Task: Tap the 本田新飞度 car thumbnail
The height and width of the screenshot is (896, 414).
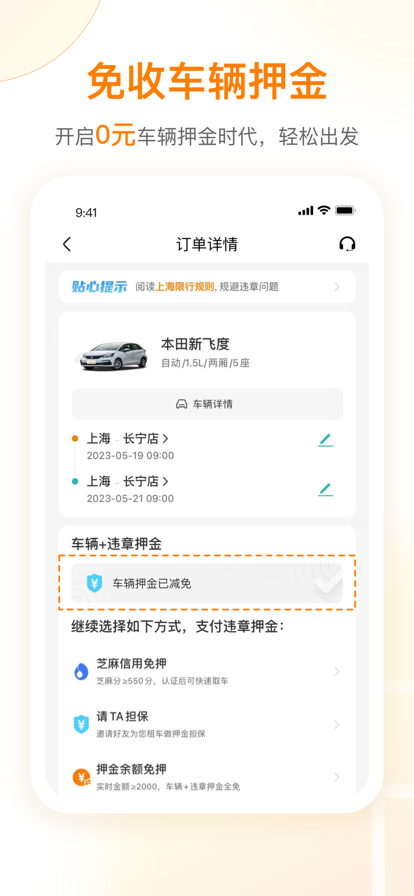Action: pos(113,354)
